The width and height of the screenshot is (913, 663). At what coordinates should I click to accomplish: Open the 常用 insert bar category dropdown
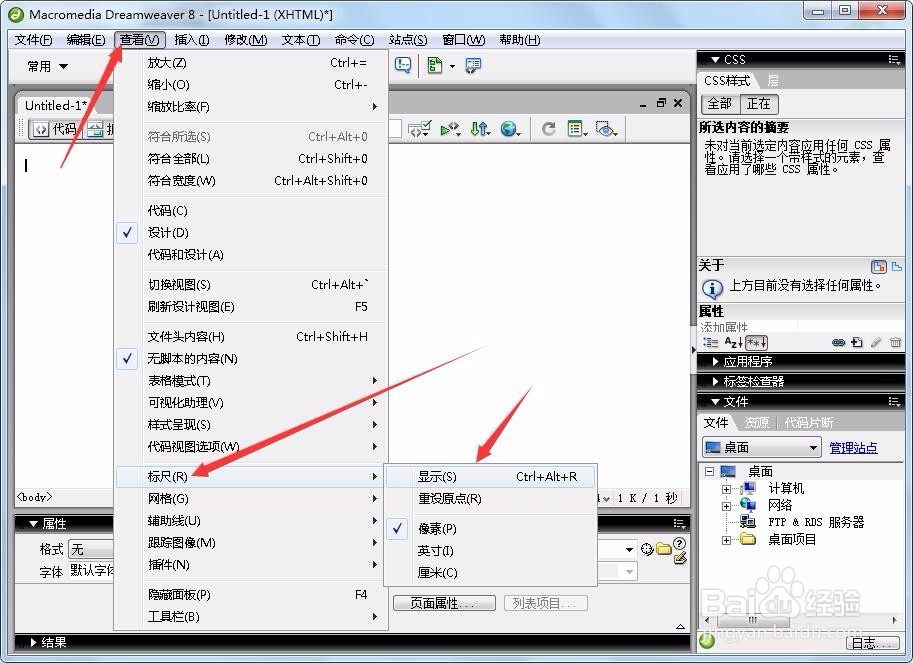[x=48, y=66]
